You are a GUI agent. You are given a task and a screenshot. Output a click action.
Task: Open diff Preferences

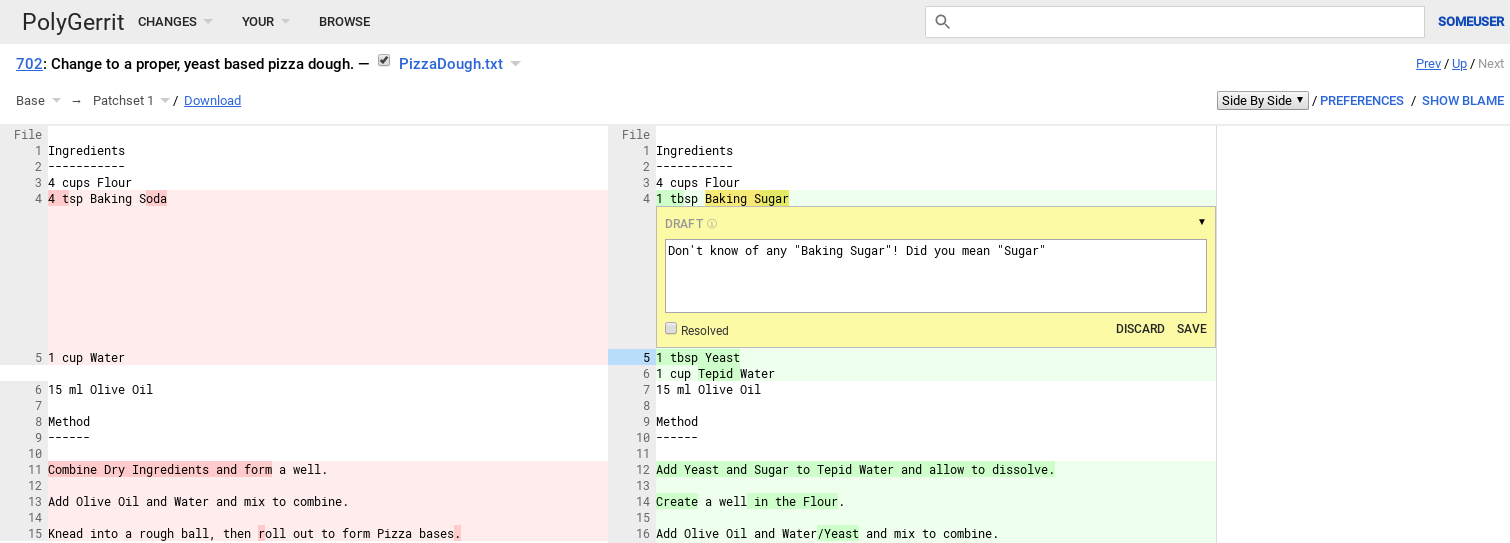[1361, 101]
